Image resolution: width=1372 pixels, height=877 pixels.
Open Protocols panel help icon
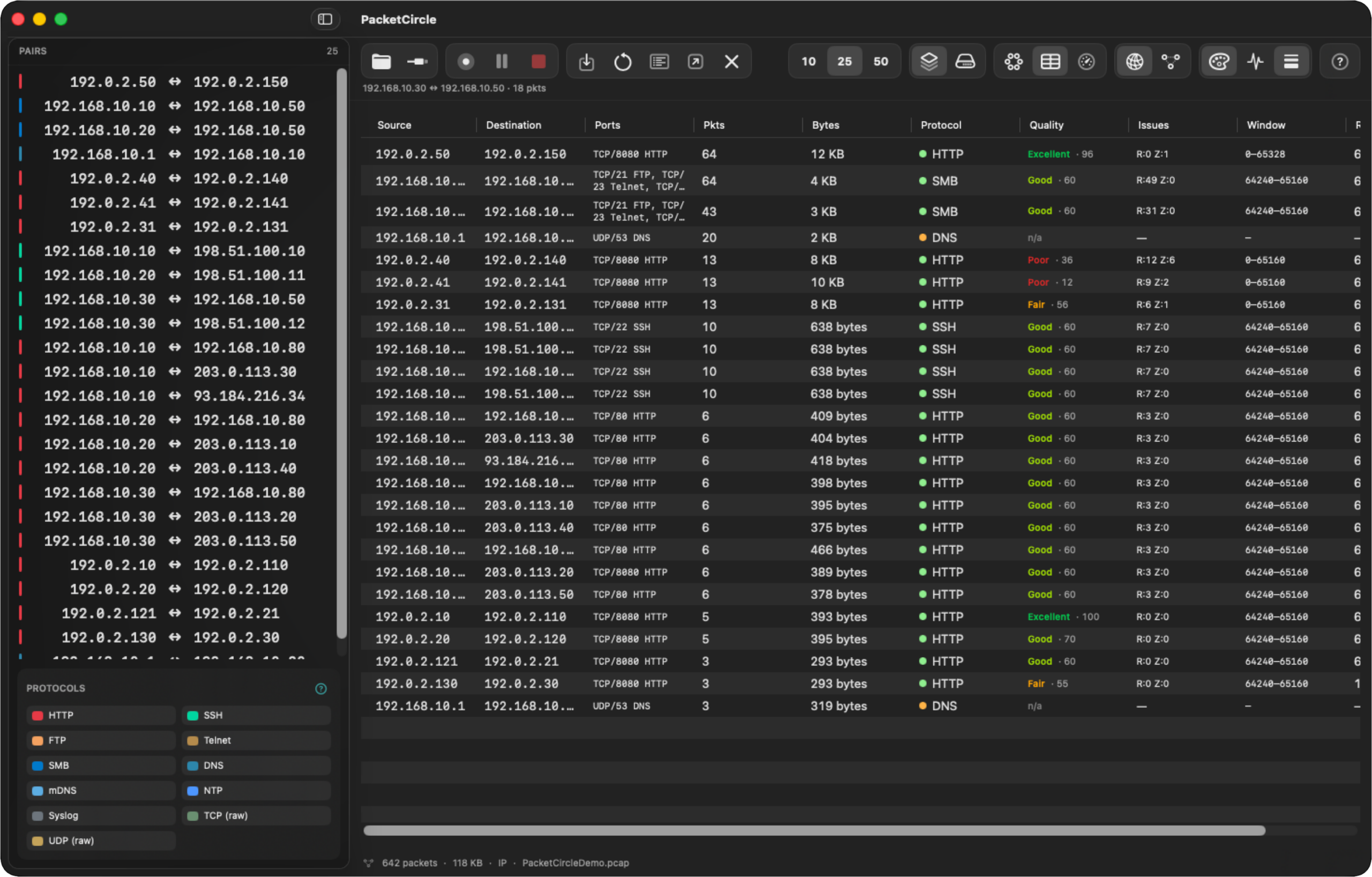pos(321,688)
